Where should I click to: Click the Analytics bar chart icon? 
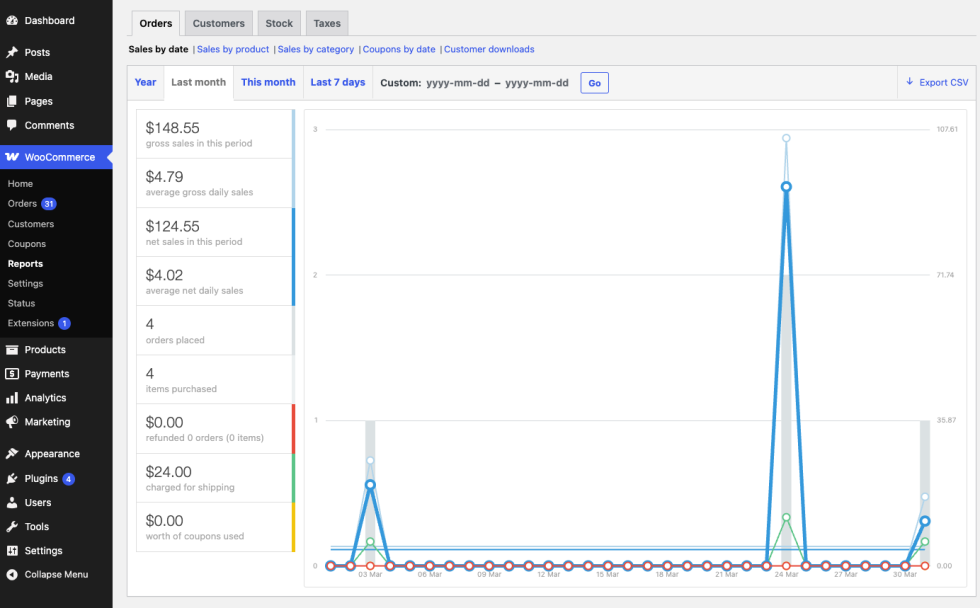[x=12, y=398]
